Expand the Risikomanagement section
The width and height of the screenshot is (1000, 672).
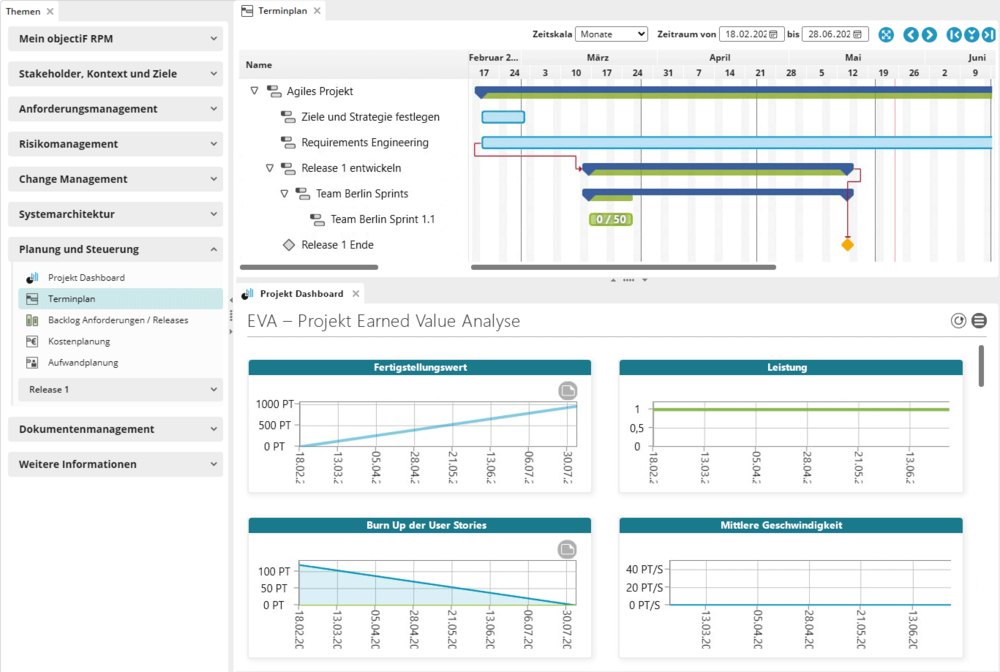[x=115, y=144]
